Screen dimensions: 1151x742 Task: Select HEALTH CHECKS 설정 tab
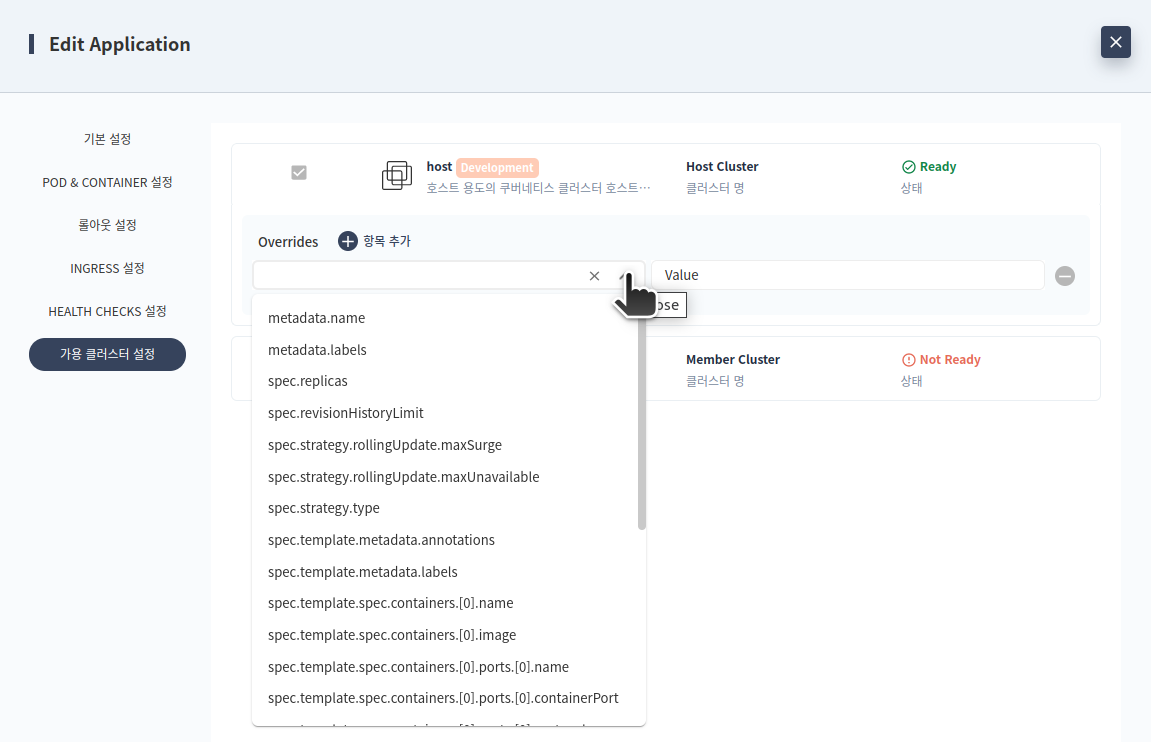click(107, 311)
